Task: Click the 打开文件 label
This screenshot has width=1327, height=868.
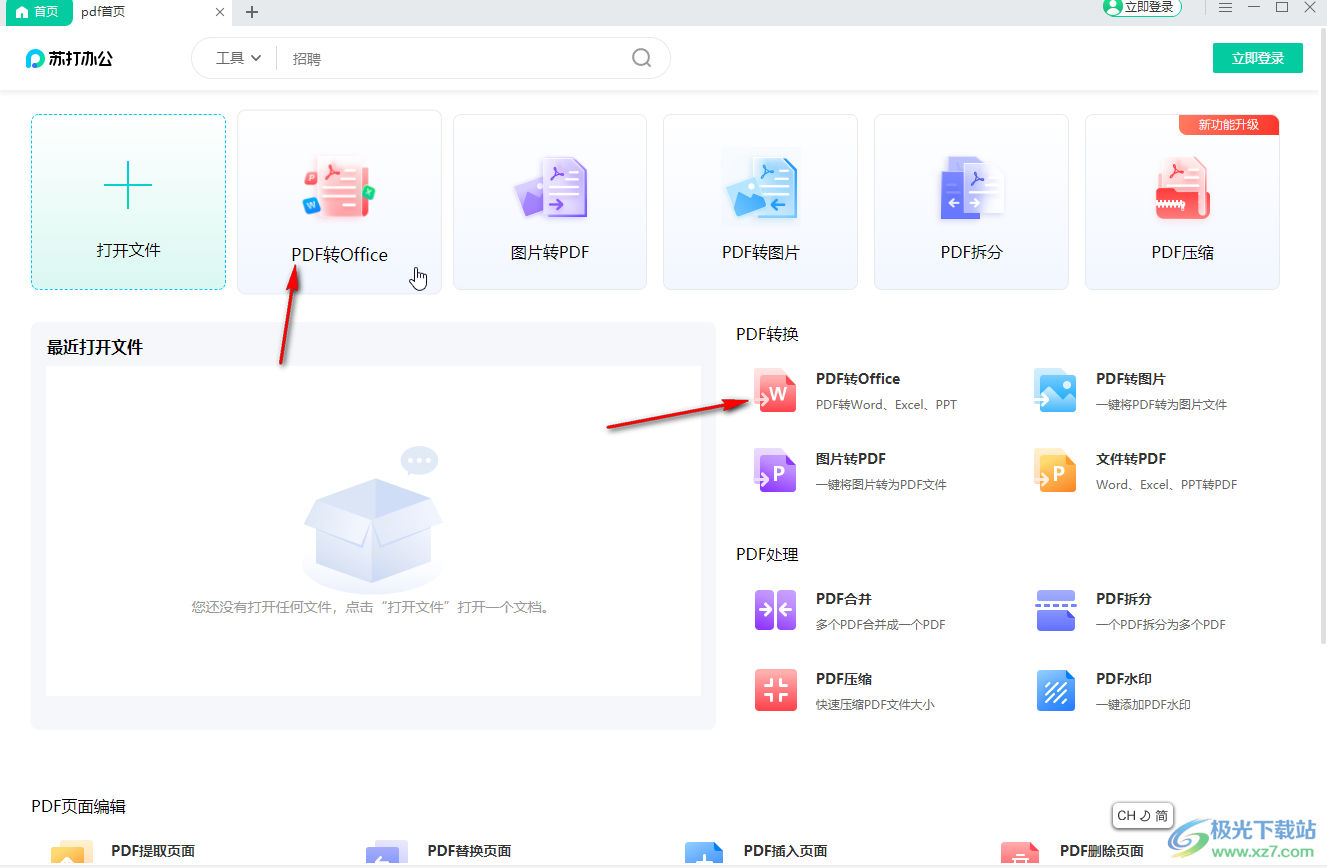Action: (x=128, y=250)
